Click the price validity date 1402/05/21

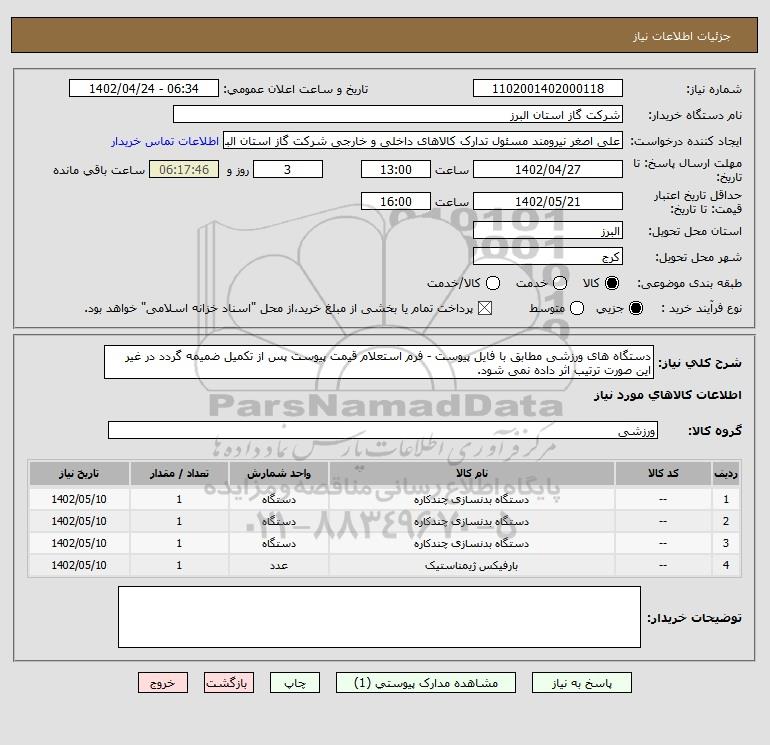[x=548, y=201]
